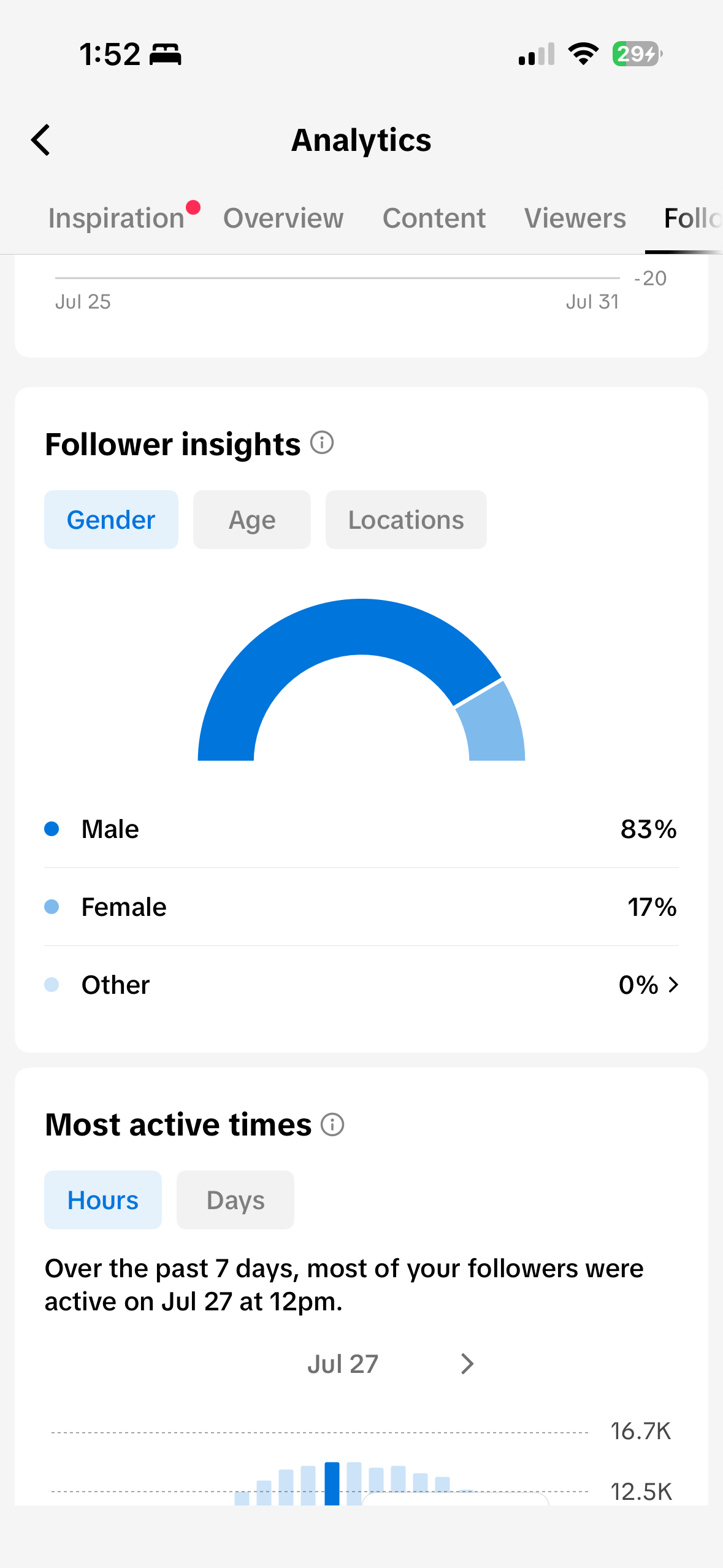
Task: Select the Locations filter chip
Action: pos(406,520)
